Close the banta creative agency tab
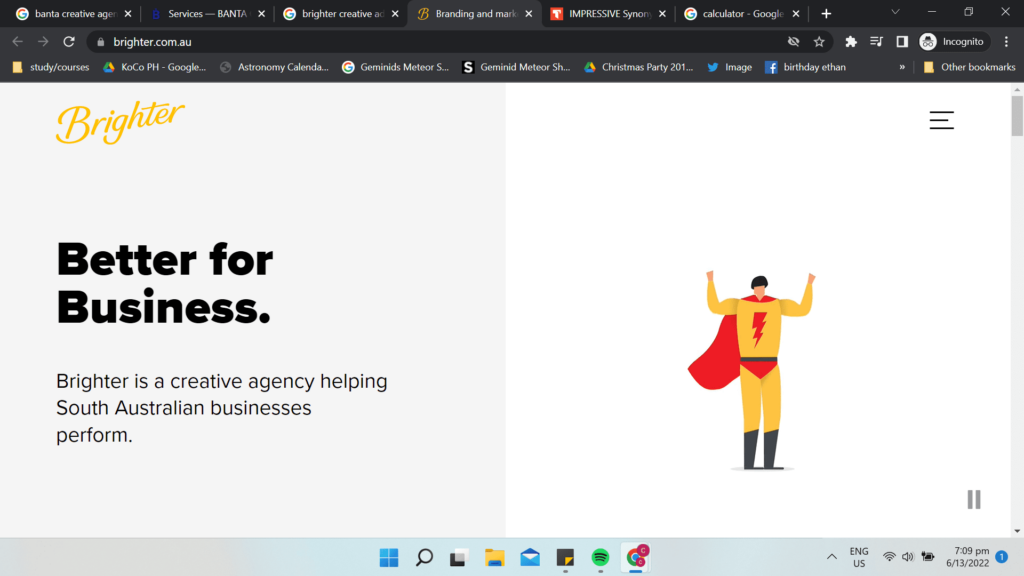The image size is (1024, 576). pyautogui.click(x=128, y=14)
